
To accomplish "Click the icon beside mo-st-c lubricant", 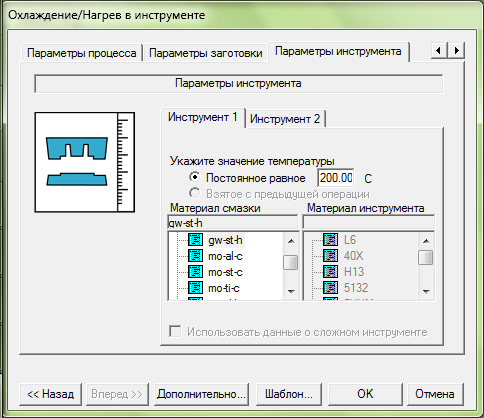I will tap(195, 272).
